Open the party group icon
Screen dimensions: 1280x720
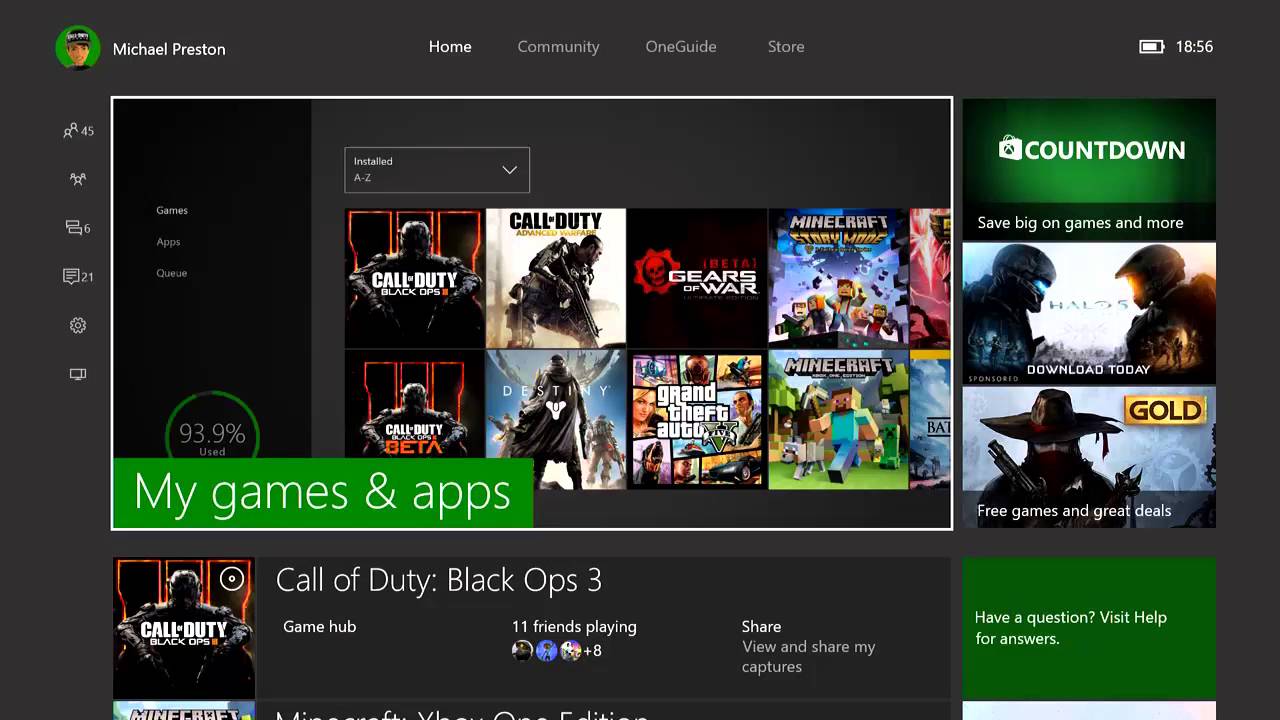pos(78,179)
